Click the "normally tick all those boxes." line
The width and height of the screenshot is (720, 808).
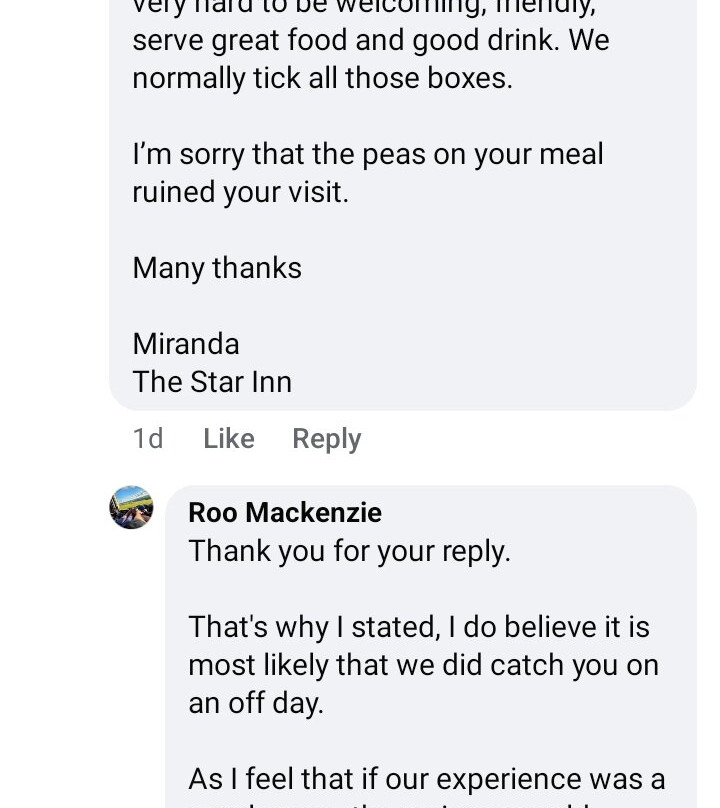click(322, 78)
